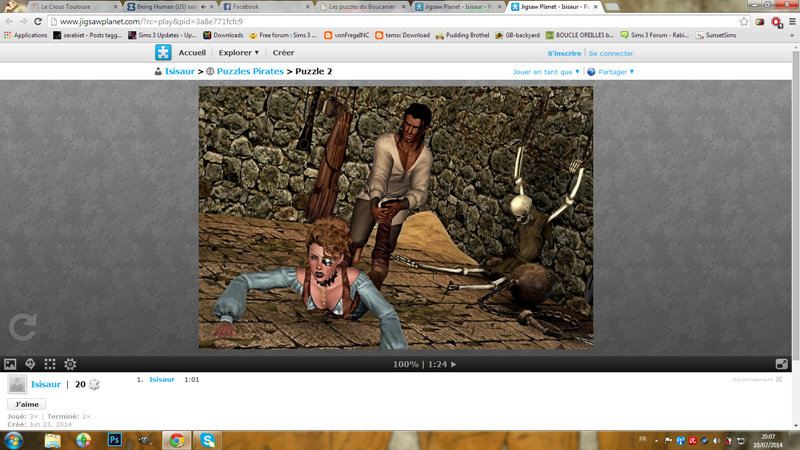Screen dimensions: 800x450
Task: Bookmark this page with the star
Action: click(744, 21)
